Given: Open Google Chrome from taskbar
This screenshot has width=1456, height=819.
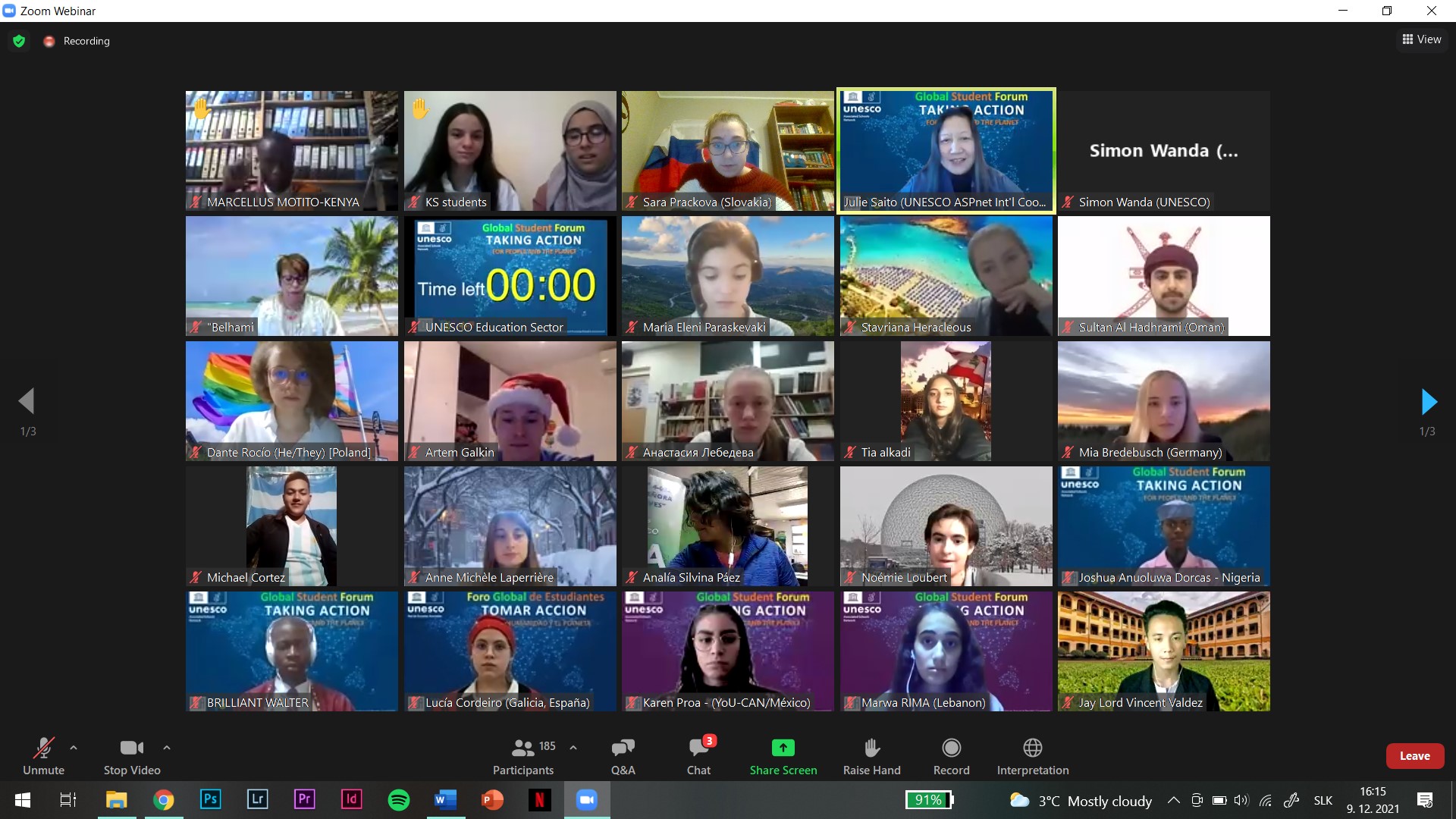Looking at the screenshot, I should coord(163,800).
